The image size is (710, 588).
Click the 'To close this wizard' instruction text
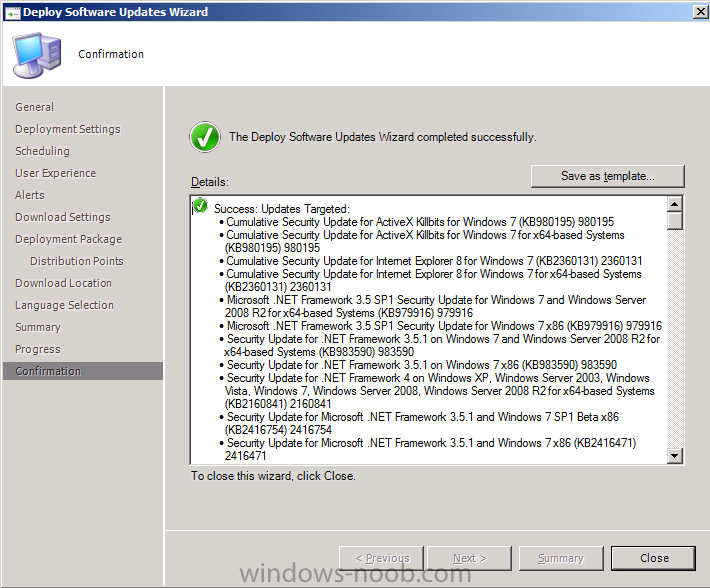click(x=273, y=476)
